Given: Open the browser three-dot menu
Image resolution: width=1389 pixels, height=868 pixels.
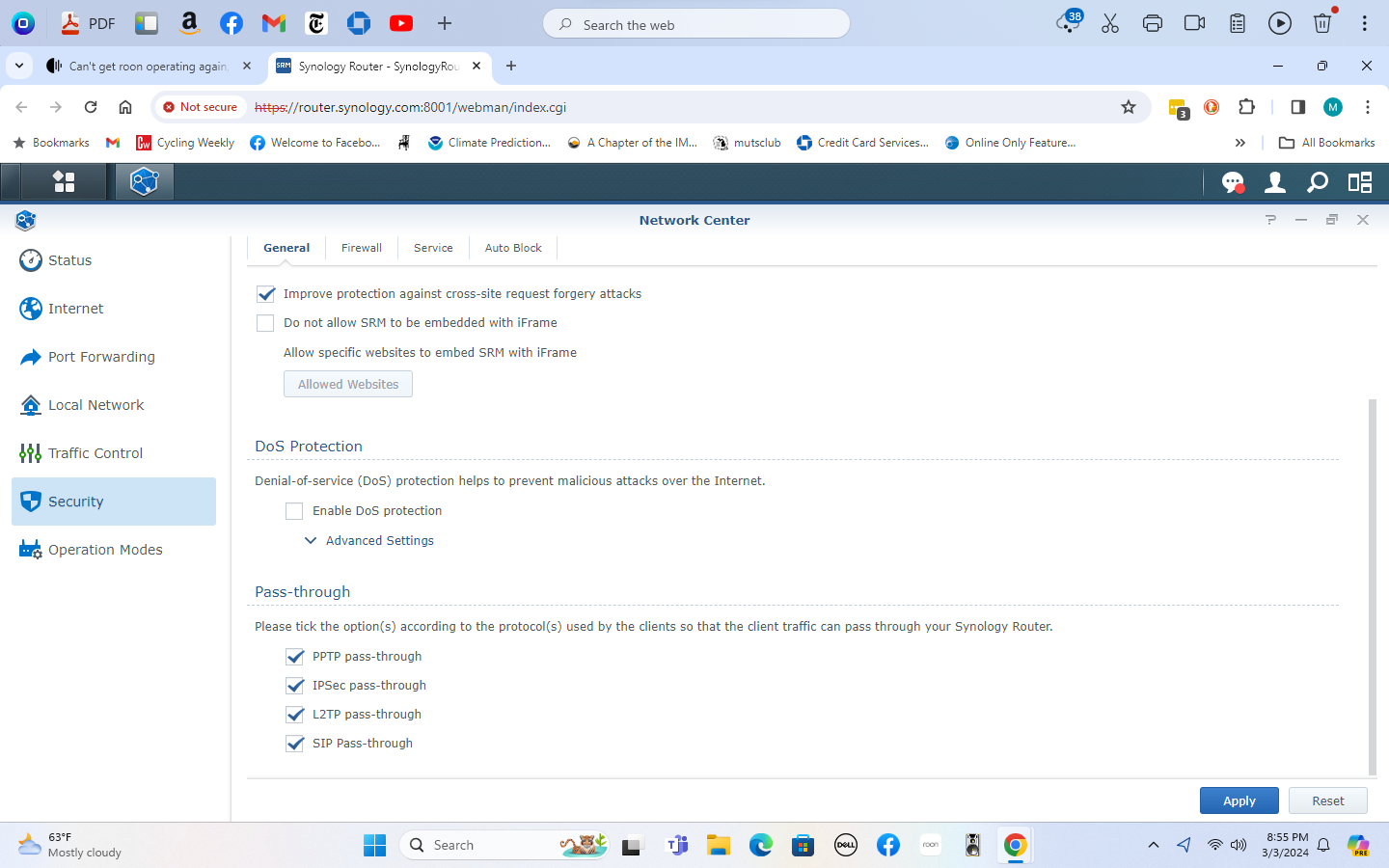Looking at the screenshot, I should [x=1368, y=107].
